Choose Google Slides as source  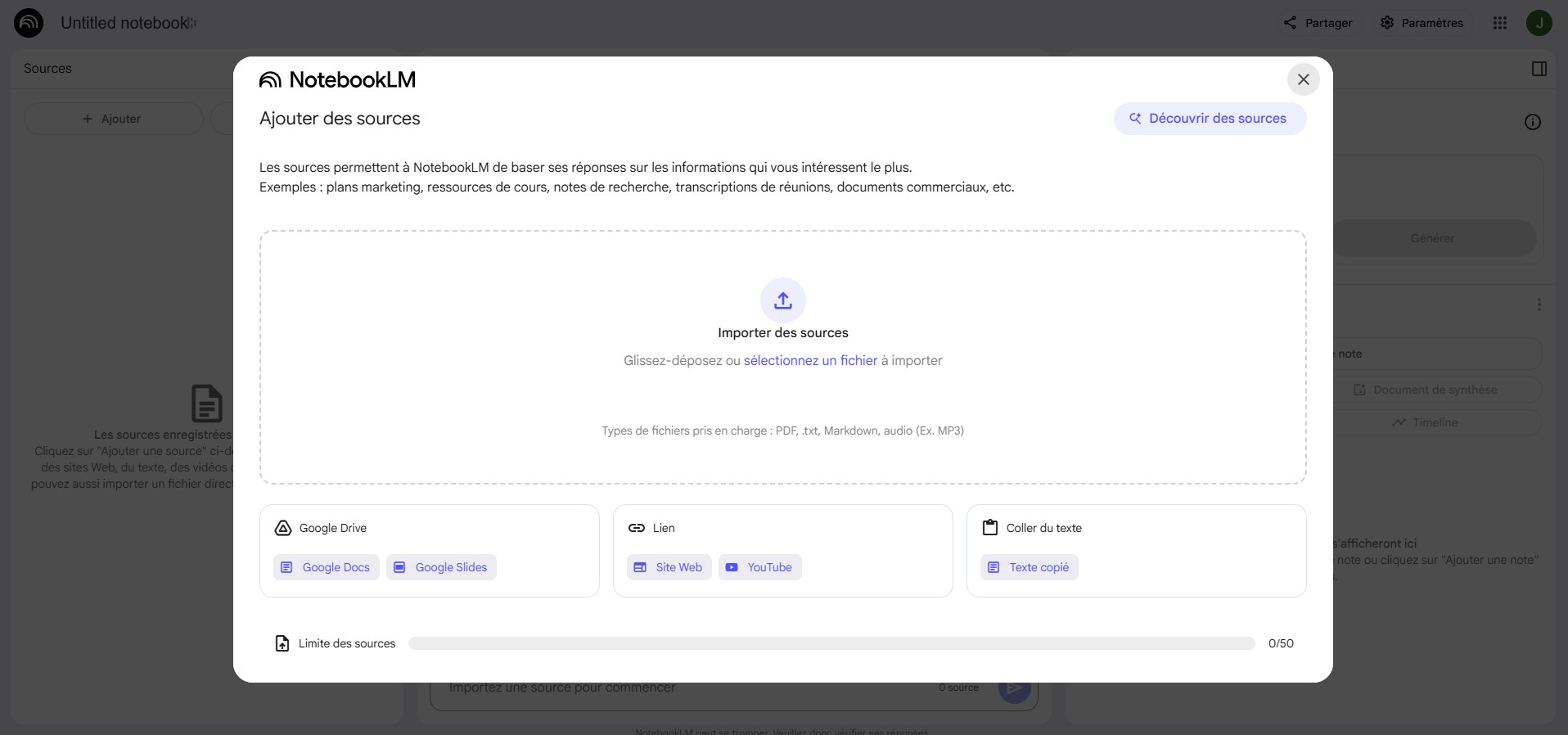(x=441, y=567)
